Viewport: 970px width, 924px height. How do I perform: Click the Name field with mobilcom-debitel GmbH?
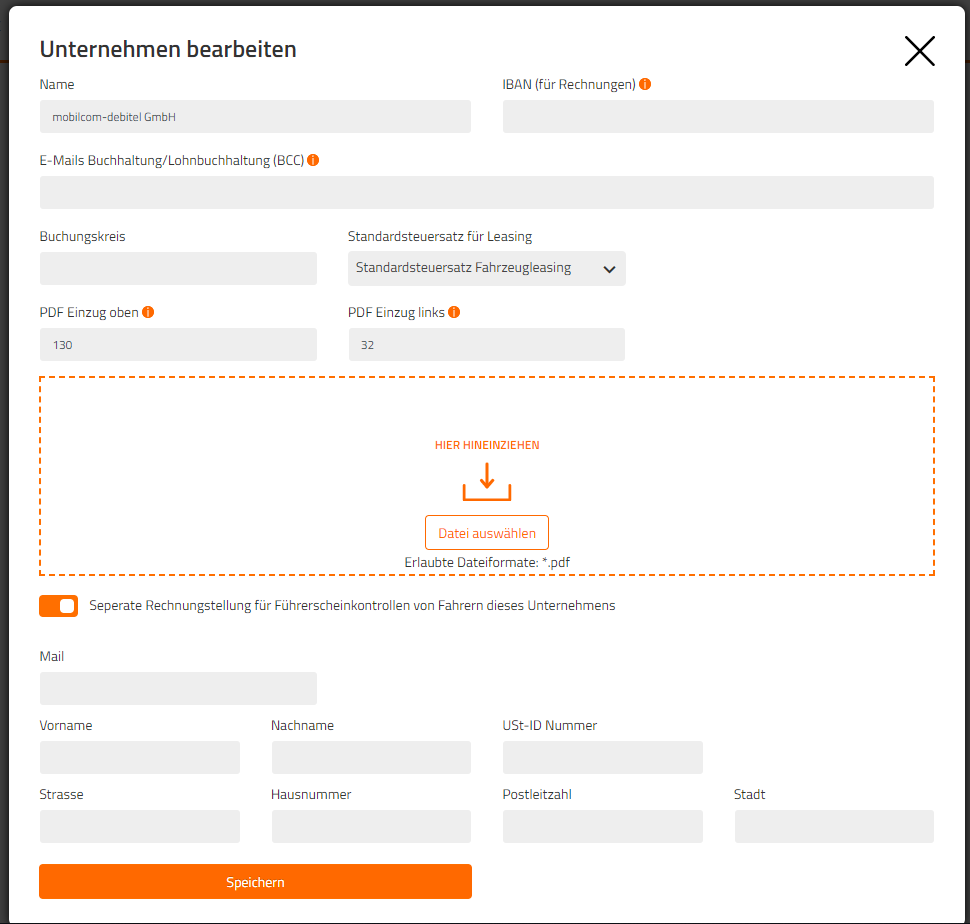255,117
